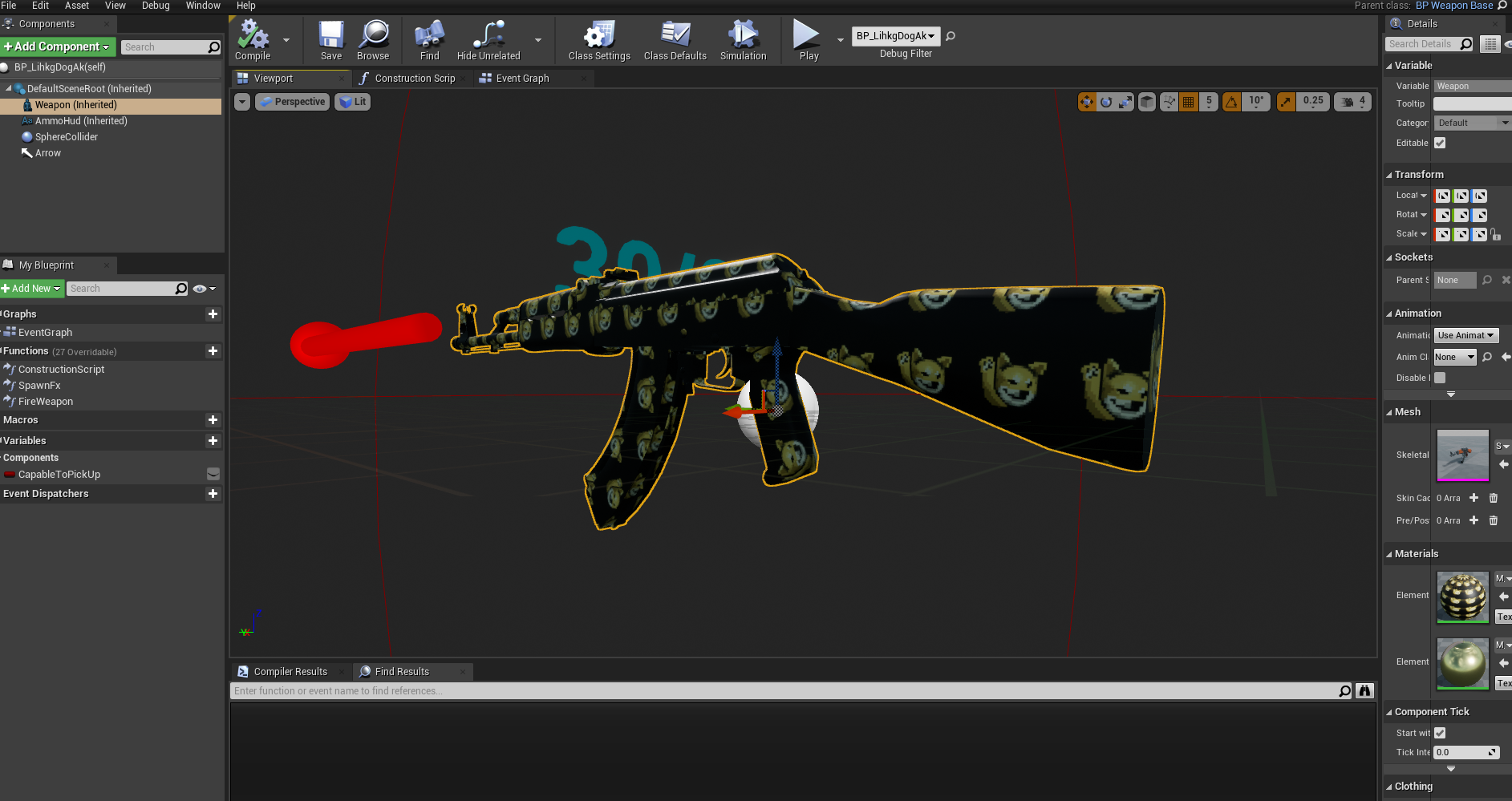Open the Debug menu
Screen dimensions: 1512x801
tap(156, 6)
